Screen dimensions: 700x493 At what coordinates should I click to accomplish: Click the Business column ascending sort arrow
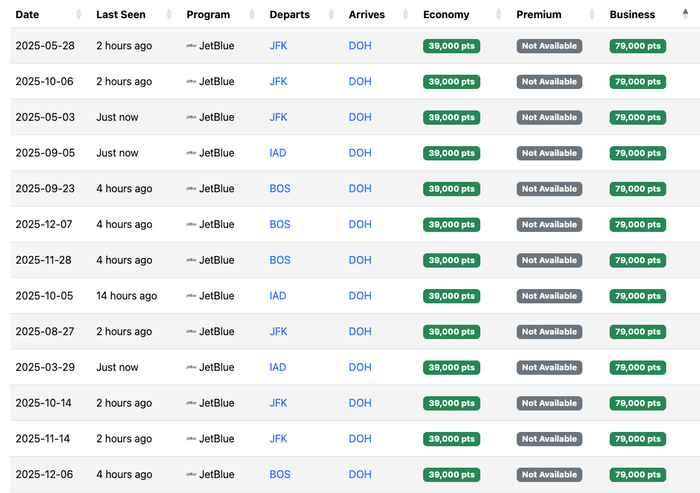click(x=685, y=12)
